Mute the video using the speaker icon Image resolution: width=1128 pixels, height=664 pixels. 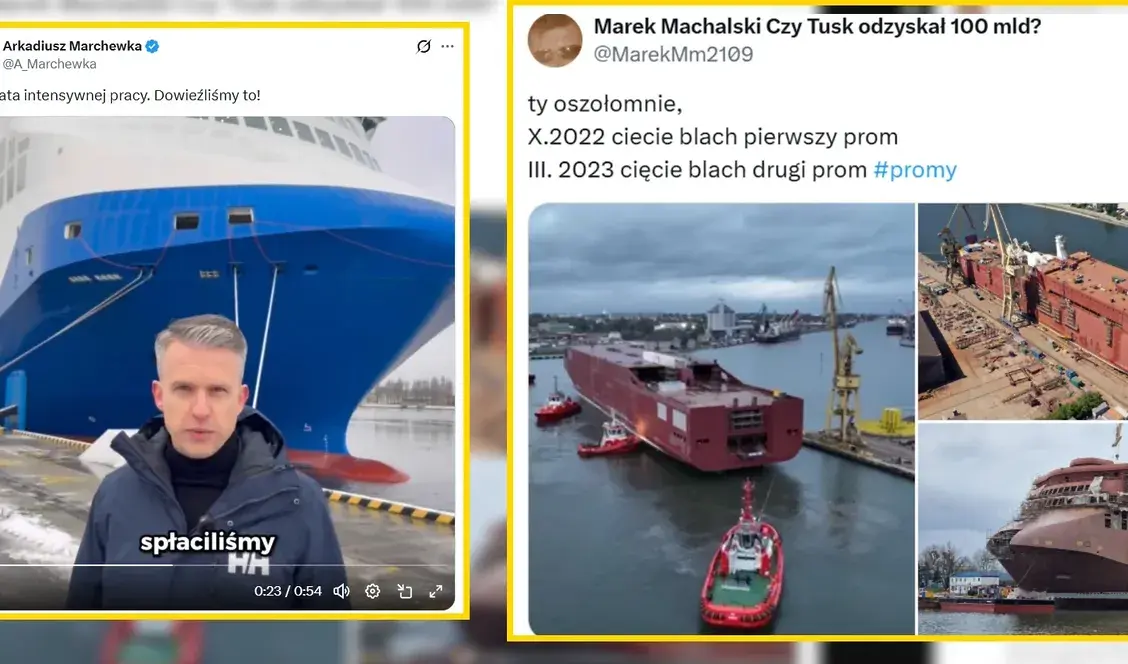(341, 591)
